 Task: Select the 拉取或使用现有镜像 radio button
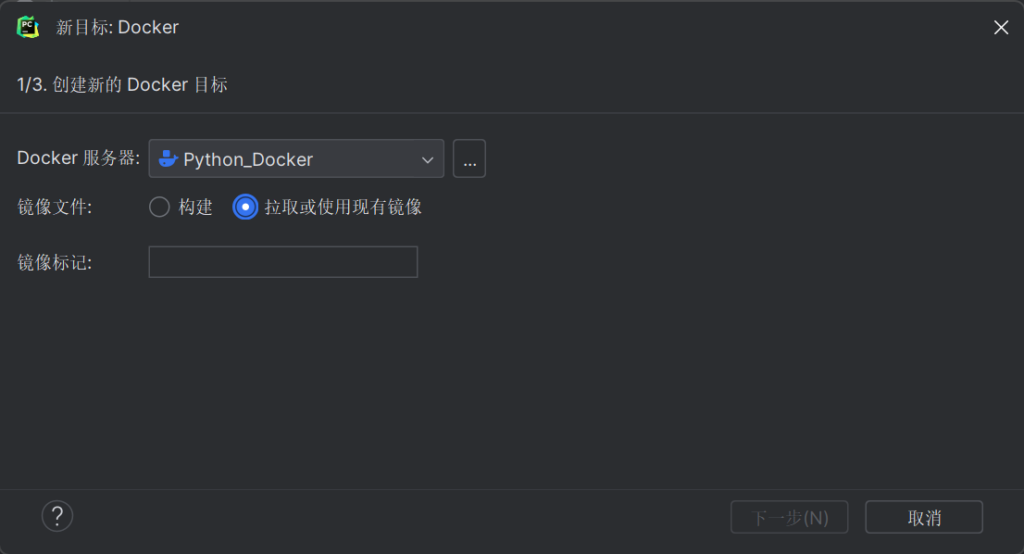(x=245, y=207)
